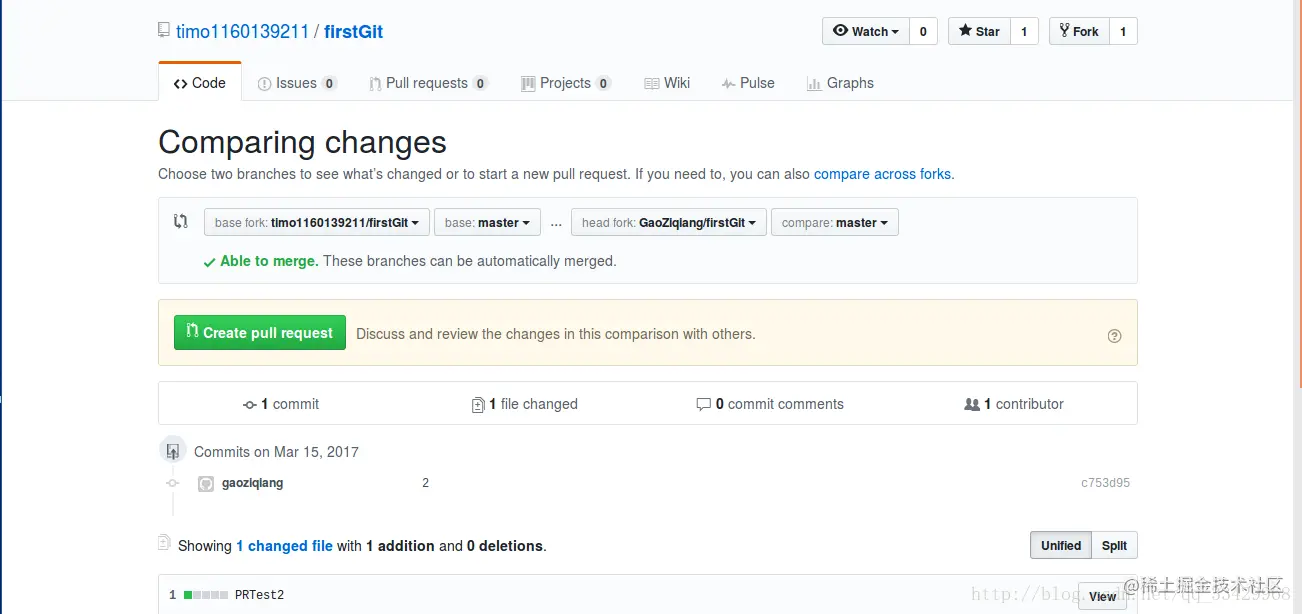
Task: Click the green Create pull request button
Action: 260,333
